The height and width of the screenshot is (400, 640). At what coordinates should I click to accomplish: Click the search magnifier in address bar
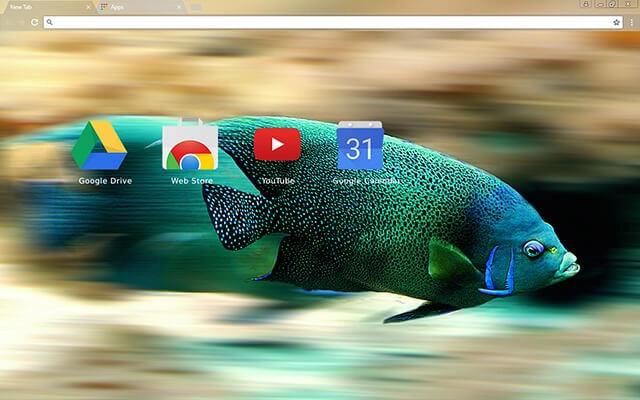point(49,22)
